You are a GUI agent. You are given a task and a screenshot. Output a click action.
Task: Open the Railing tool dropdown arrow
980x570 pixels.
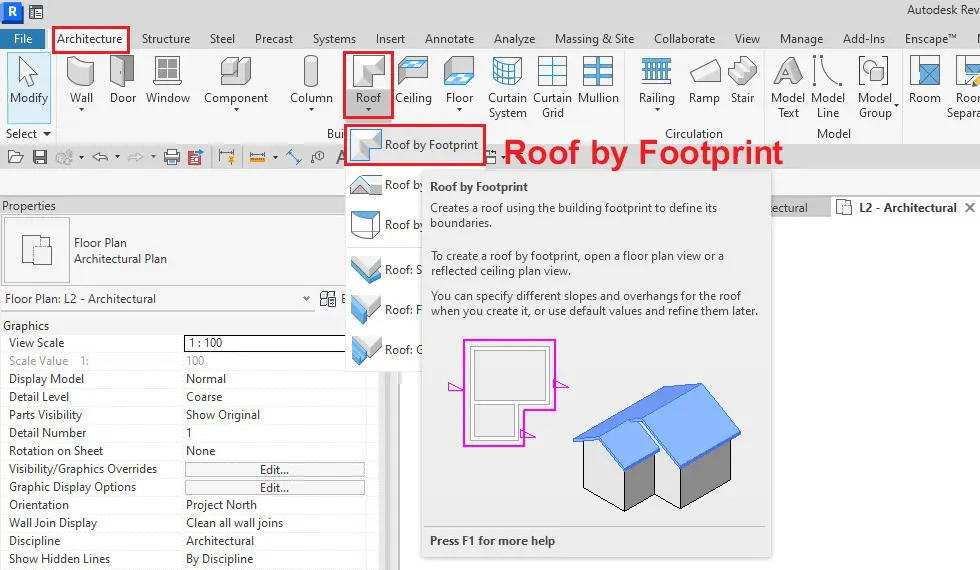(657, 109)
